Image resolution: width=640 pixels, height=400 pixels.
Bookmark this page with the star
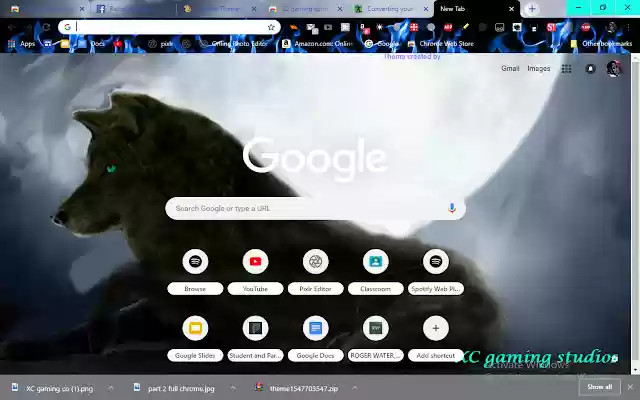tap(271, 27)
